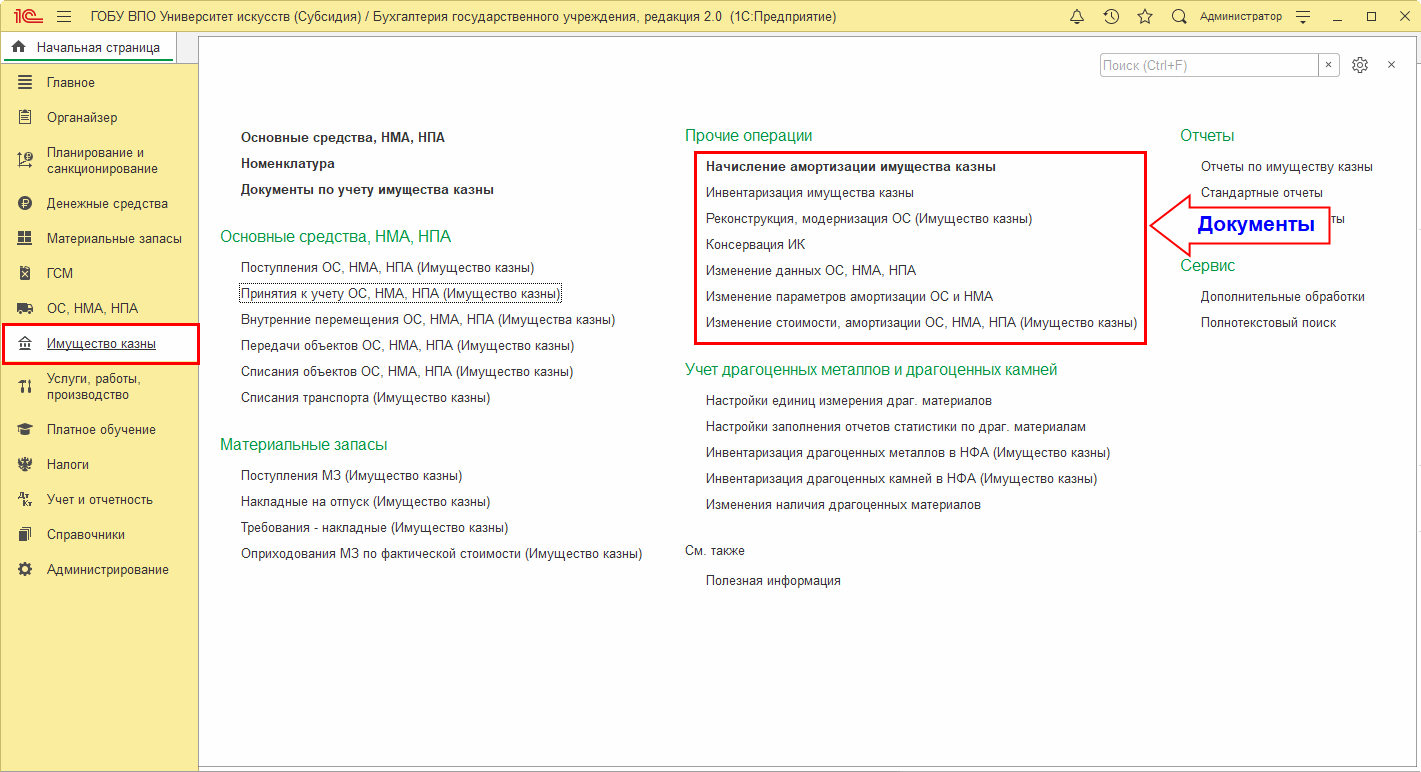The height and width of the screenshot is (772, 1421).
Task: Open Полезная информация link
Action: tap(773, 581)
